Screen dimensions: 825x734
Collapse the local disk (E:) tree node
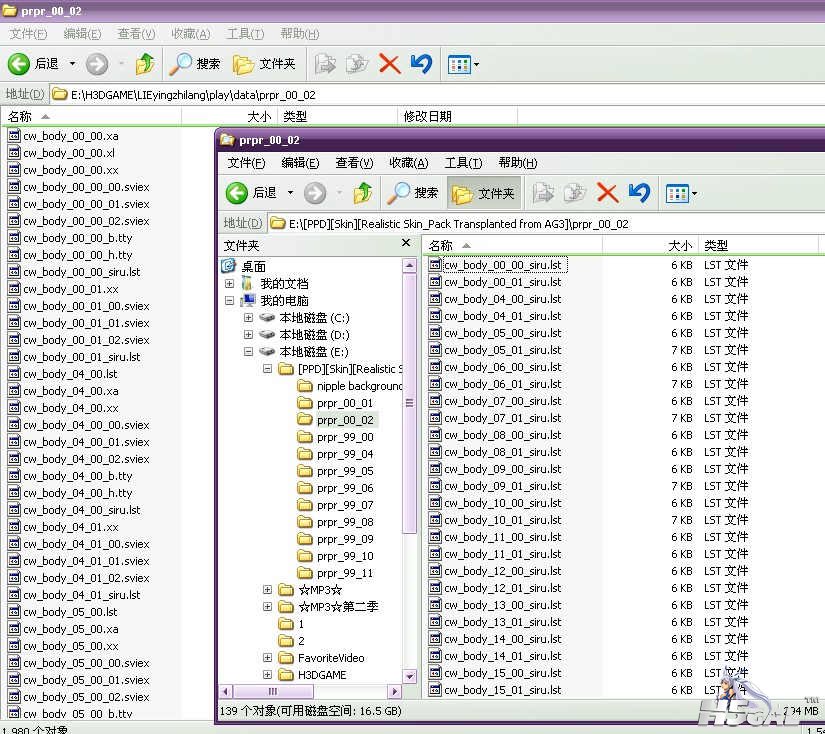click(x=248, y=351)
